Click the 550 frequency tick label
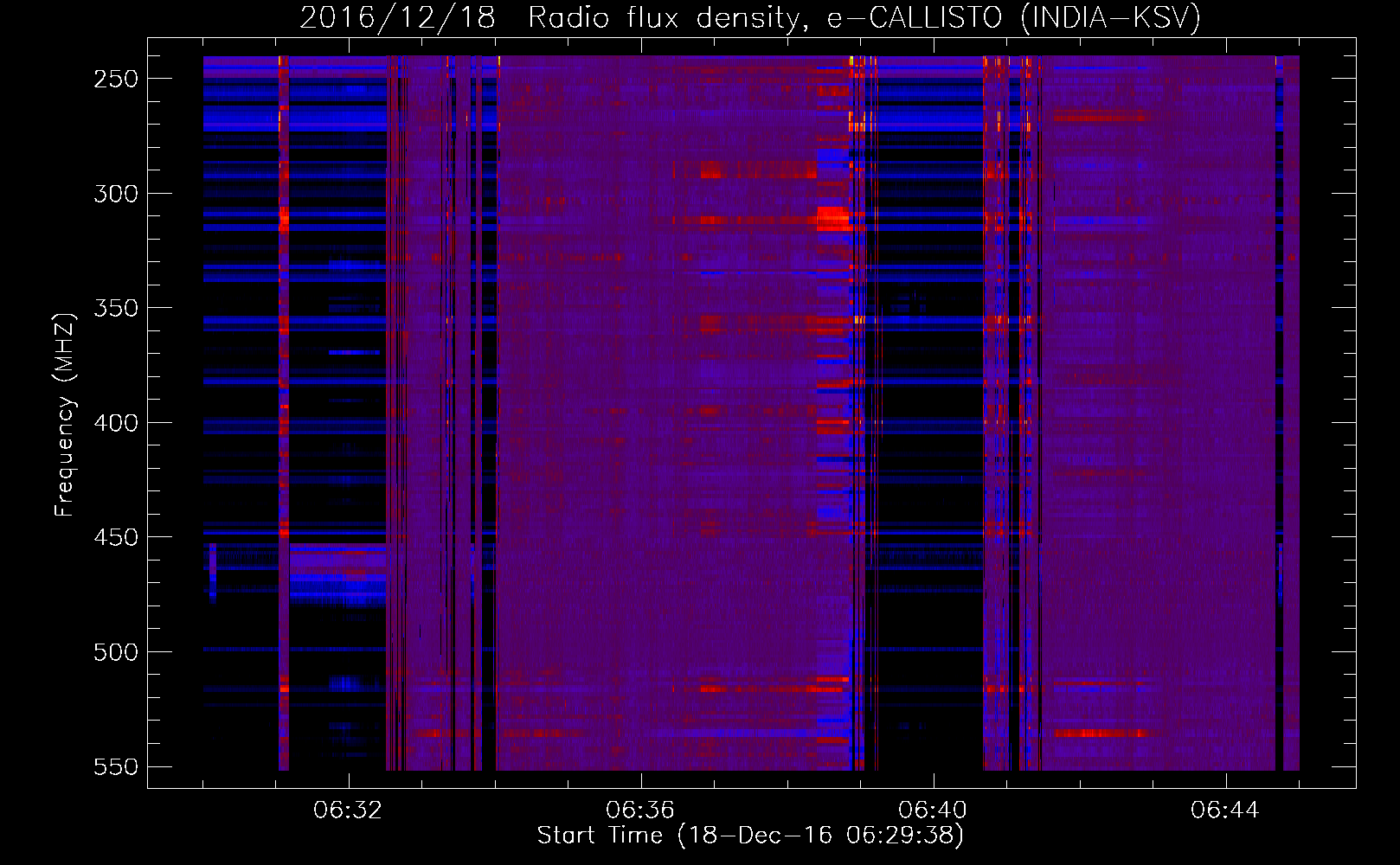Image resolution: width=1400 pixels, height=865 pixels. (116, 767)
